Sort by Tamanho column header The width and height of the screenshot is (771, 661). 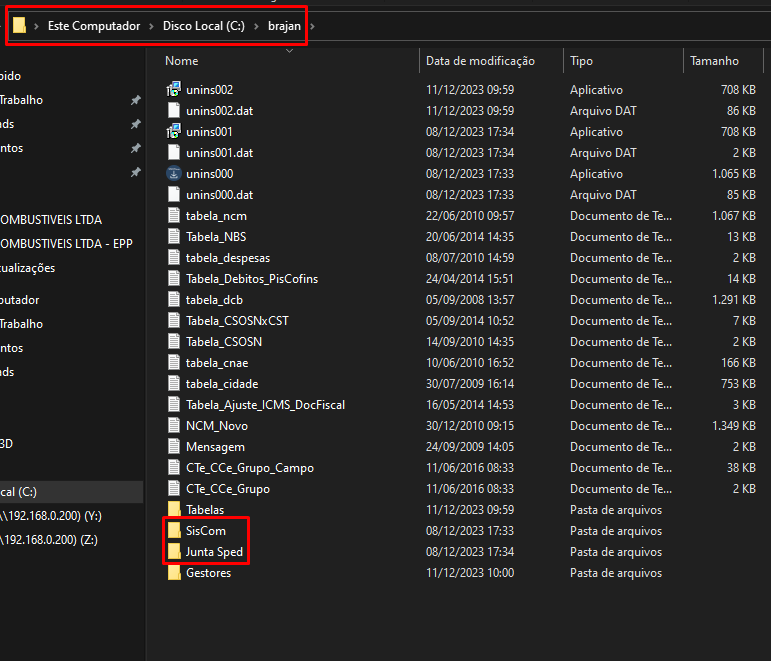[x=714, y=61]
